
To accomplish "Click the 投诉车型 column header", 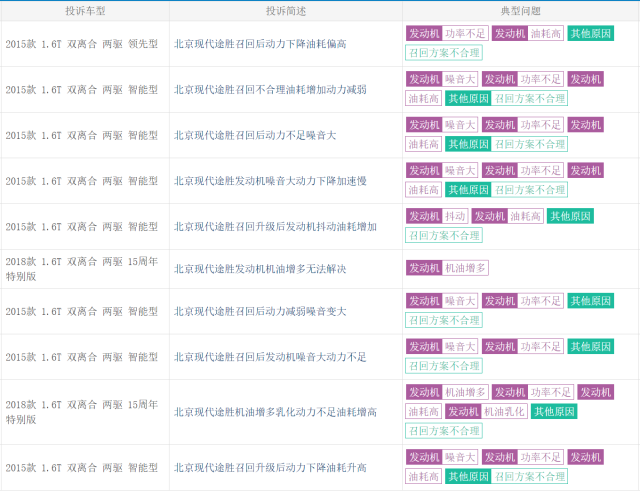I will (x=85, y=11).
